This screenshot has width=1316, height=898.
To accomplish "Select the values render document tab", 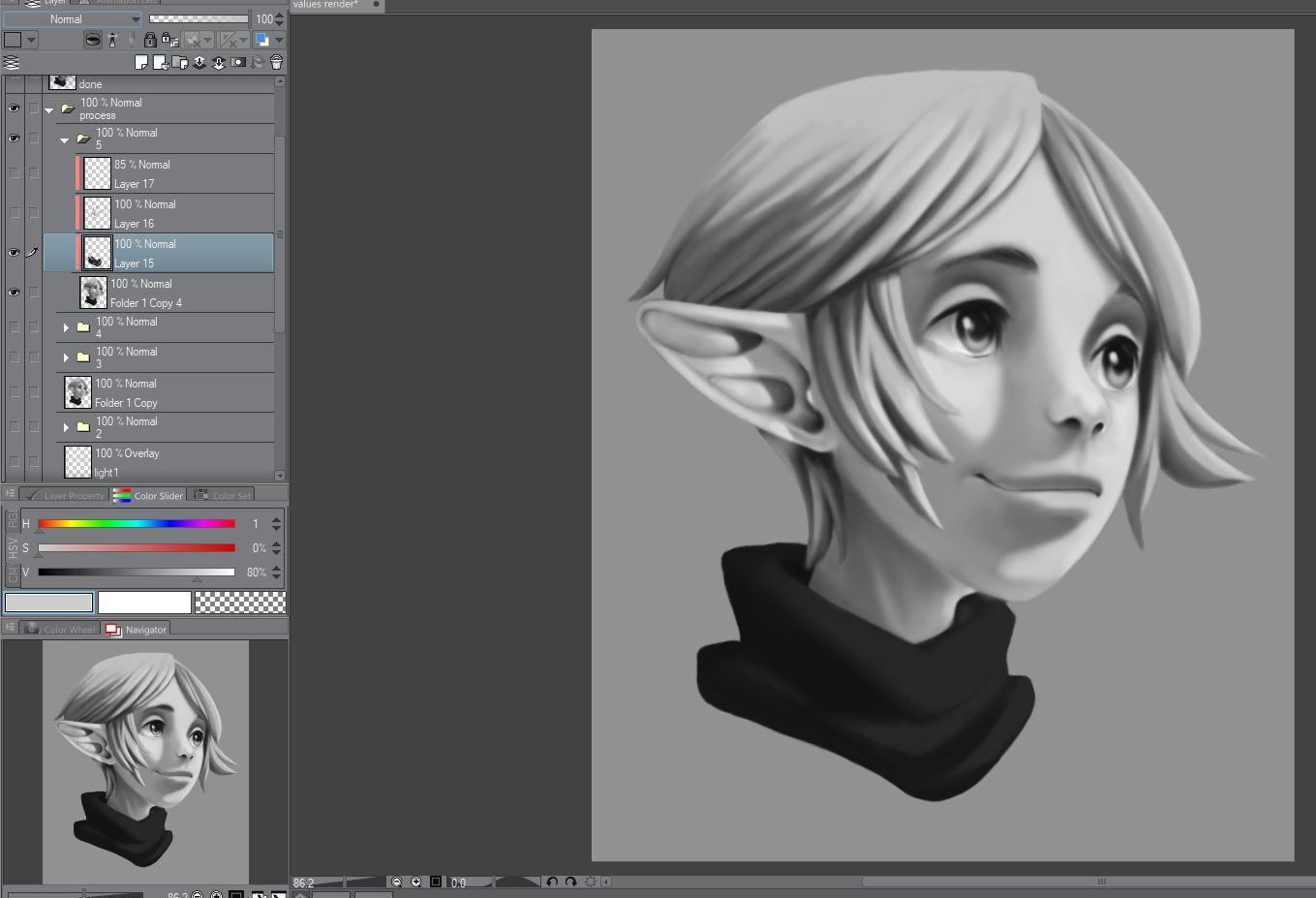I will tap(336, 5).
